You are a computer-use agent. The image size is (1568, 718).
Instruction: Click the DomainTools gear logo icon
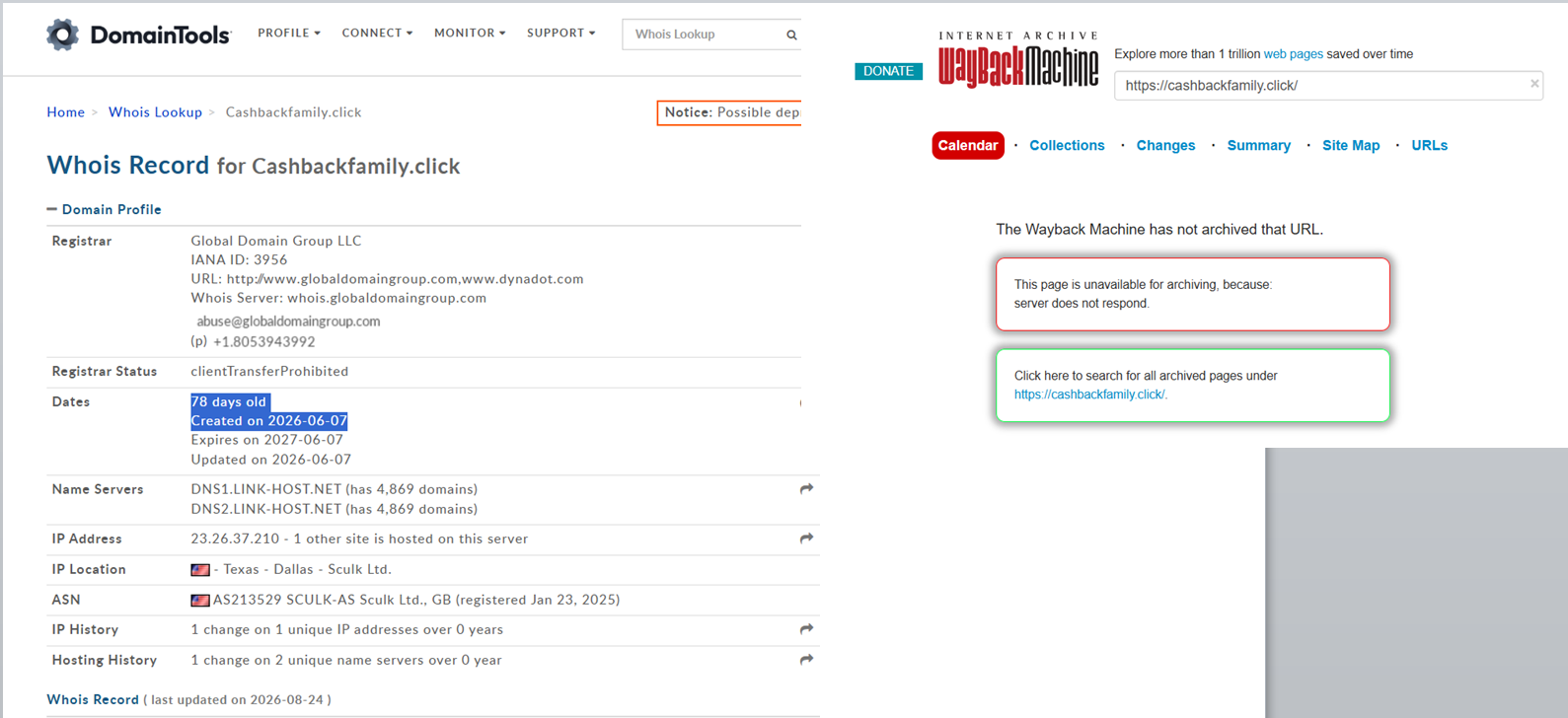coord(62,35)
